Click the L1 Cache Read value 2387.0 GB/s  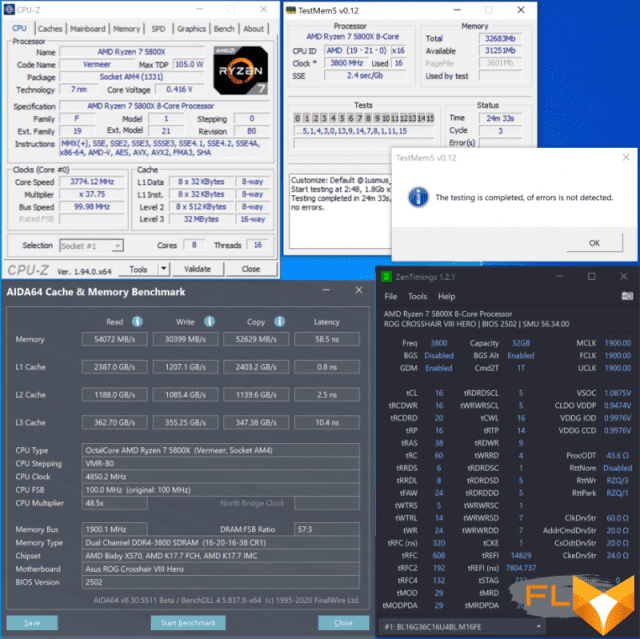pyautogui.click(x=115, y=367)
